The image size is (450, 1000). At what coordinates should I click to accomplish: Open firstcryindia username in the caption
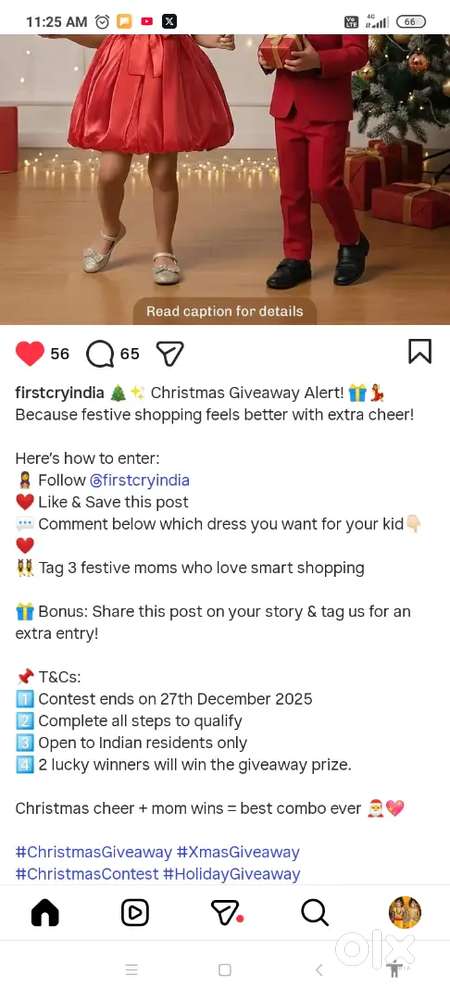point(59,393)
